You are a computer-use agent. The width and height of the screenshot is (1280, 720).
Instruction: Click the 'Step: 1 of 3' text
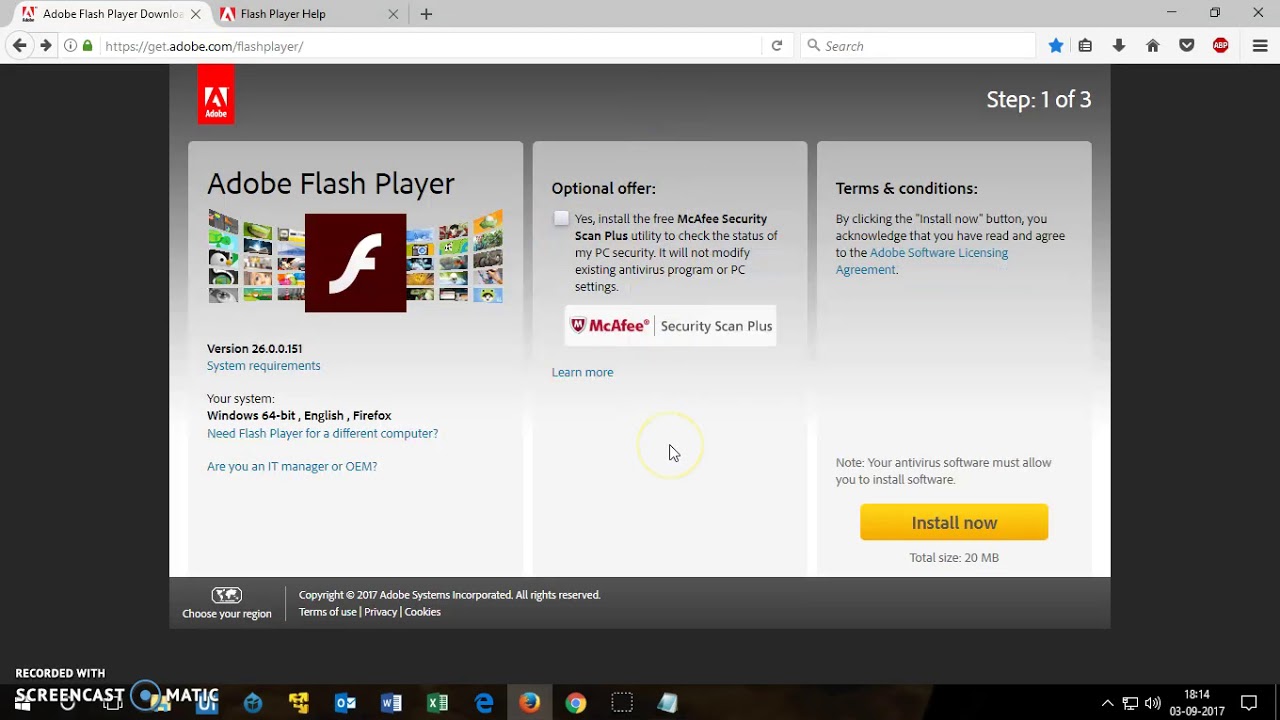point(1039,99)
